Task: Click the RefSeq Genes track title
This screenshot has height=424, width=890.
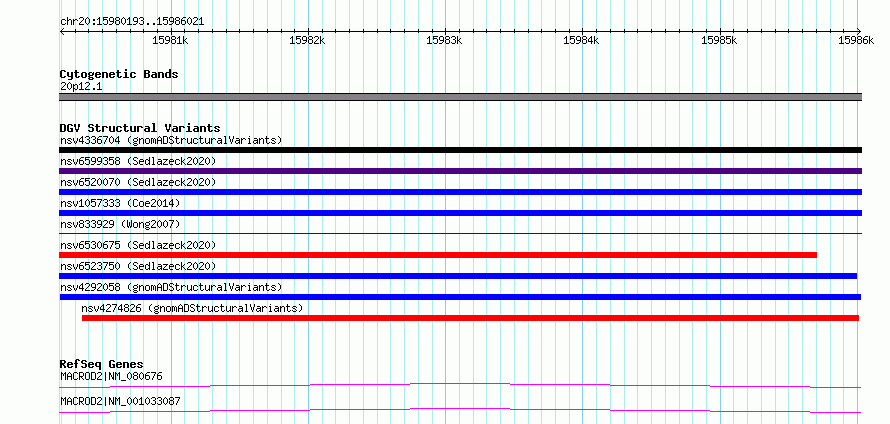Action: pyautogui.click(x=102, y=364)
